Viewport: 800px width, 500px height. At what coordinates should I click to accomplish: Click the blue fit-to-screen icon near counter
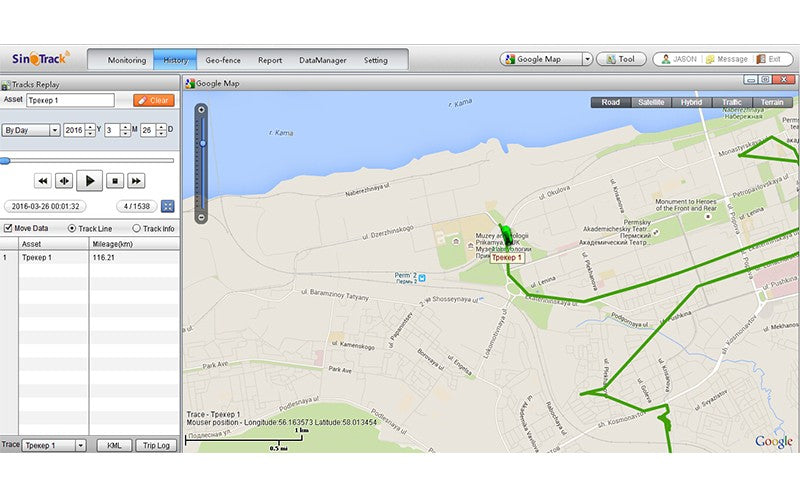[x=167, y=206]
